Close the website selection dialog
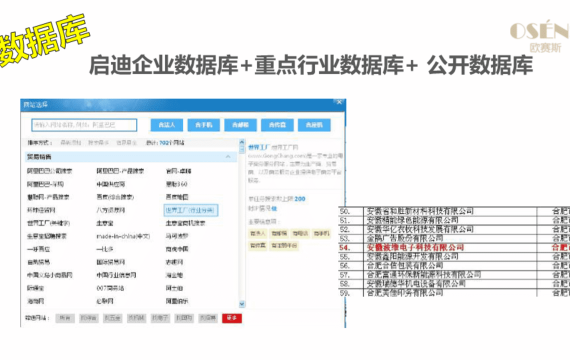The height and width of the screenshot is (360, 570). [x=339, y=102]
